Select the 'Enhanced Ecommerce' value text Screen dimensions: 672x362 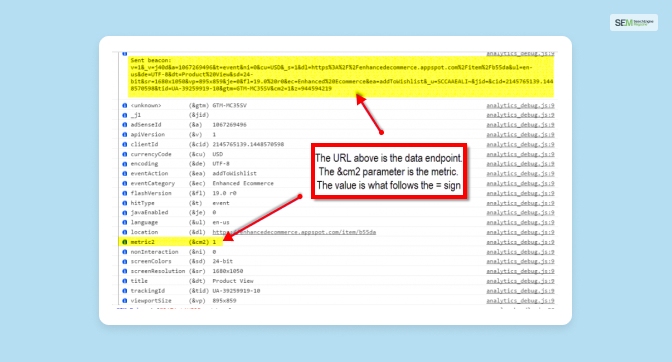tap(243, 183)
